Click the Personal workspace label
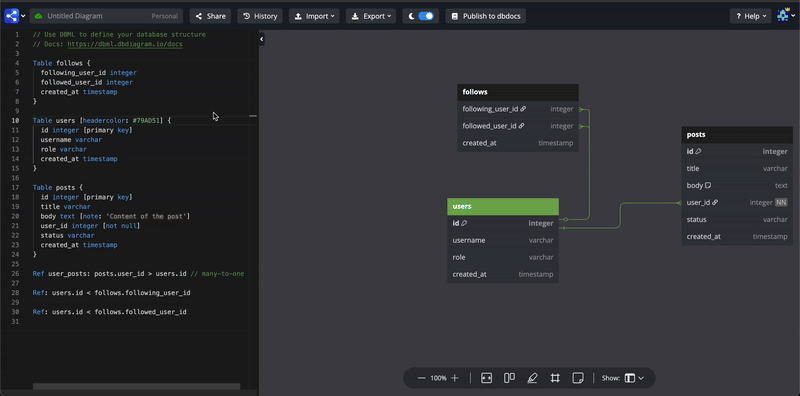Viewport: 800px width, 396px height. click(164, 16)
